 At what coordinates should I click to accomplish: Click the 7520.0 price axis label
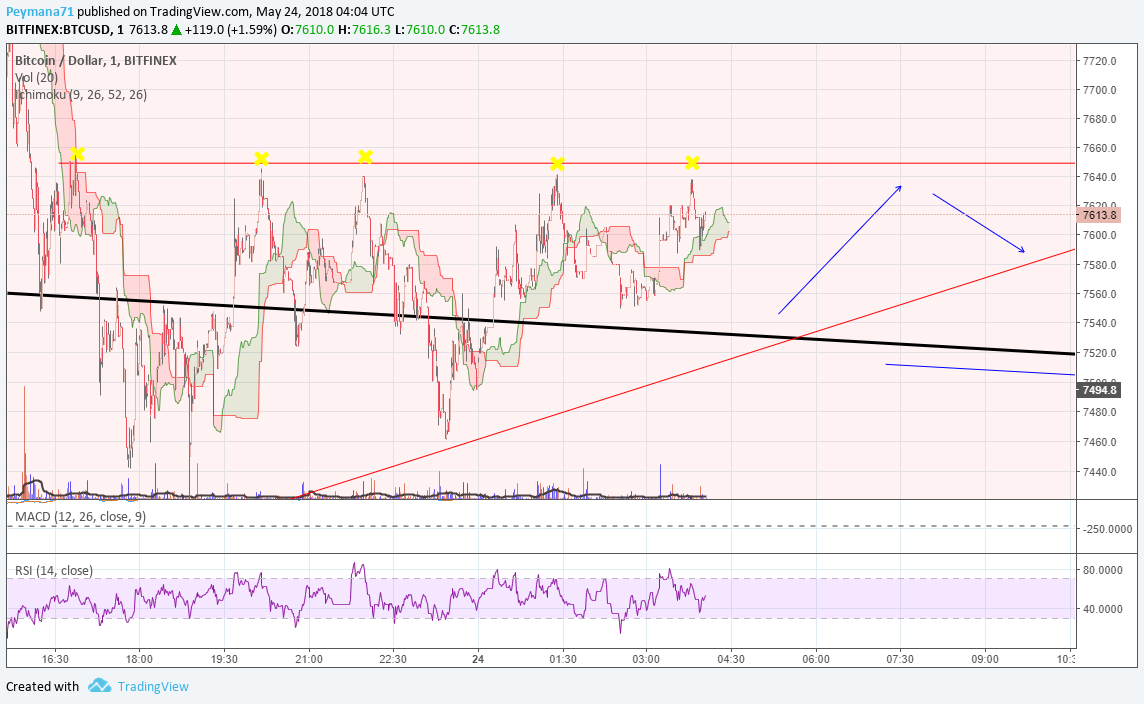click(x=1099, y=353)
